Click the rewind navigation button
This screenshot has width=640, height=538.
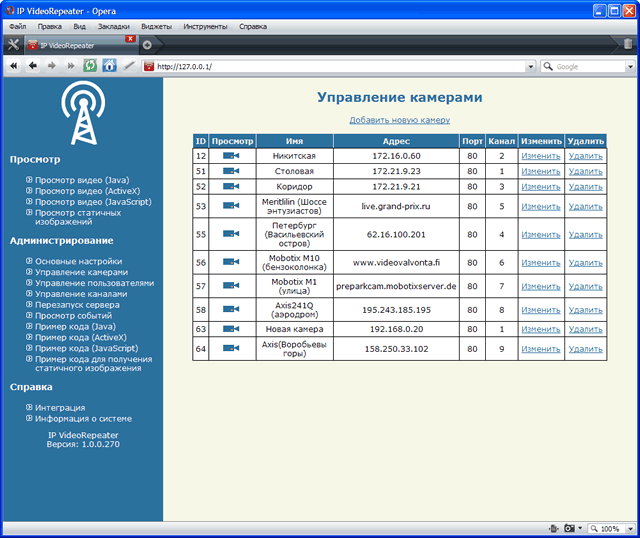point(14,66)
